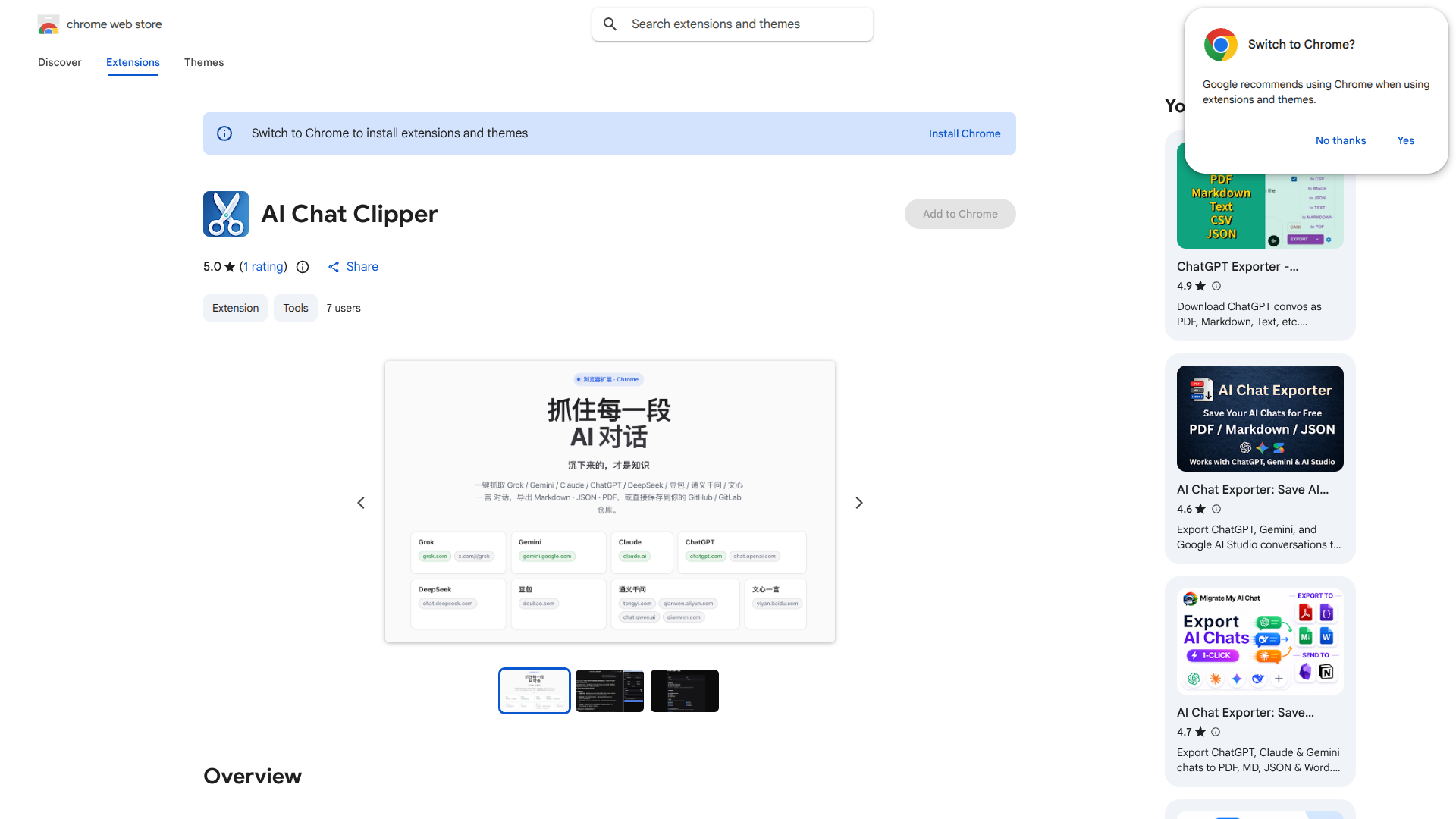Open the 1 rating link
The image size is (1456, 819).
[265, 267]
